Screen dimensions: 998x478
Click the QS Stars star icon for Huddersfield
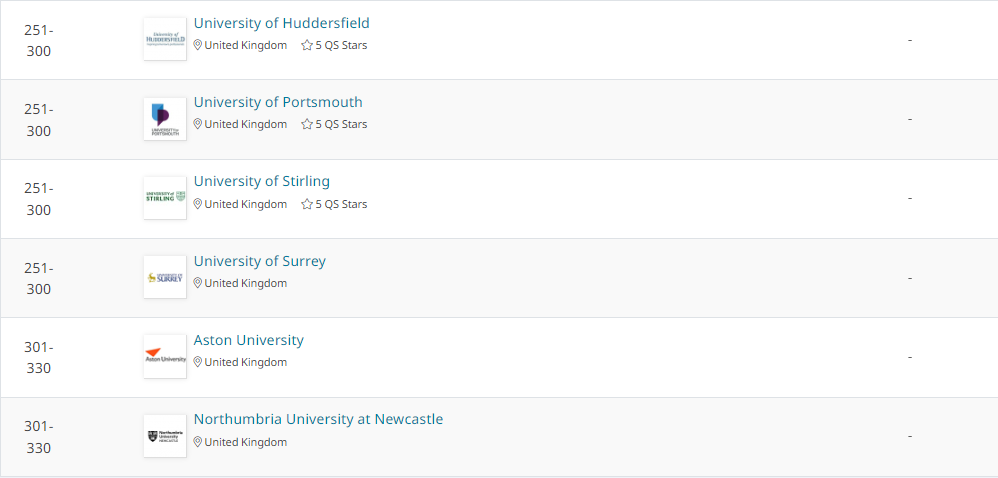coord(307,45)
